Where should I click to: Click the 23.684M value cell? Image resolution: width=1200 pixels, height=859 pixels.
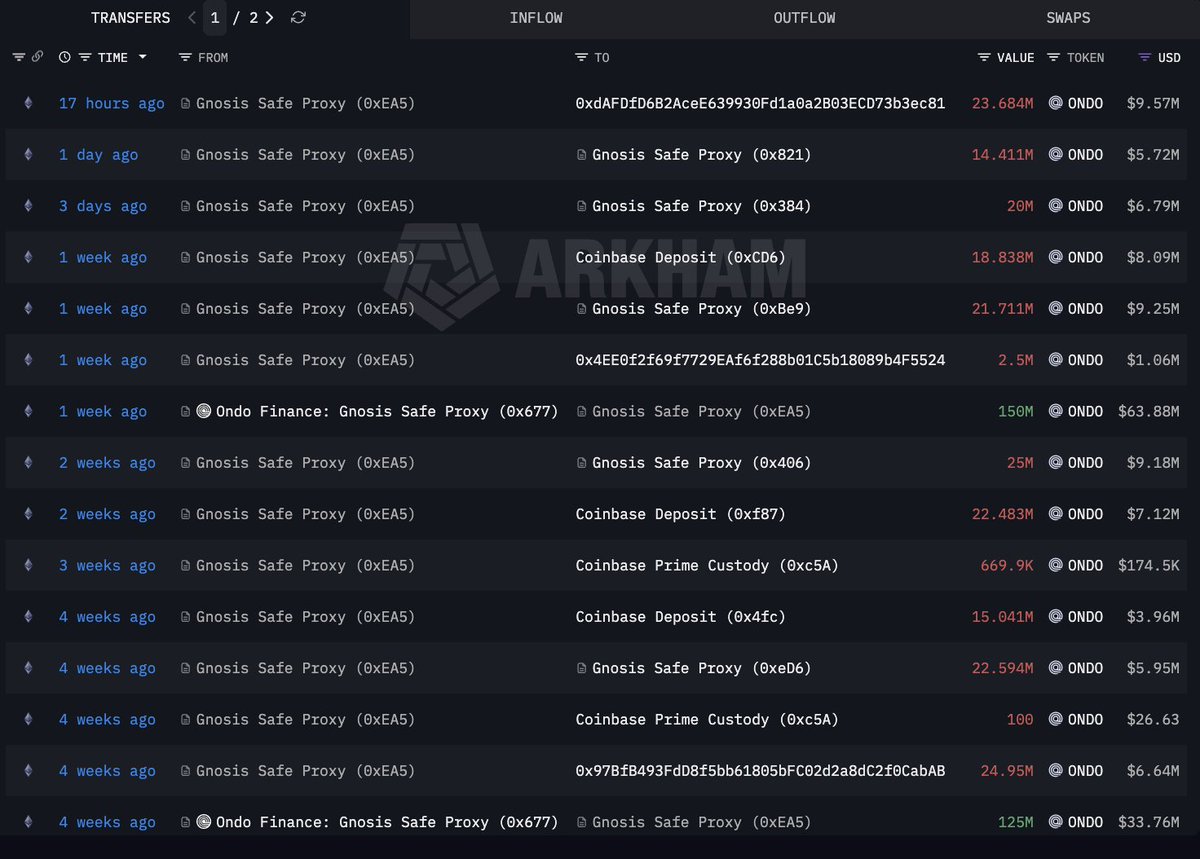(x=1002, y=103)
